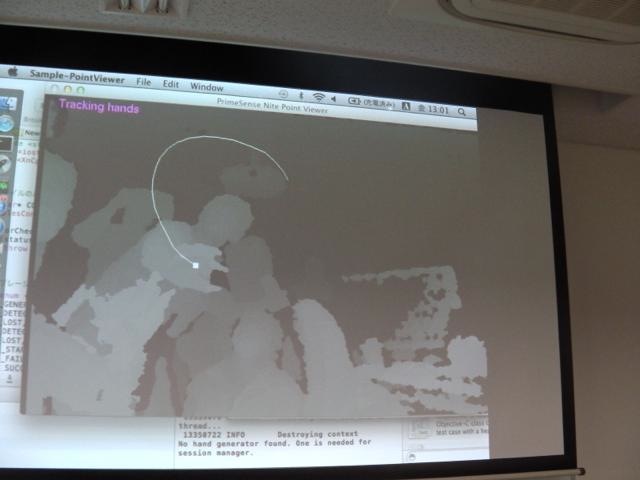Close the PrimeSense Nite Point Viewer window
This screenshot has height=480, width=640.
pos(54,90)
